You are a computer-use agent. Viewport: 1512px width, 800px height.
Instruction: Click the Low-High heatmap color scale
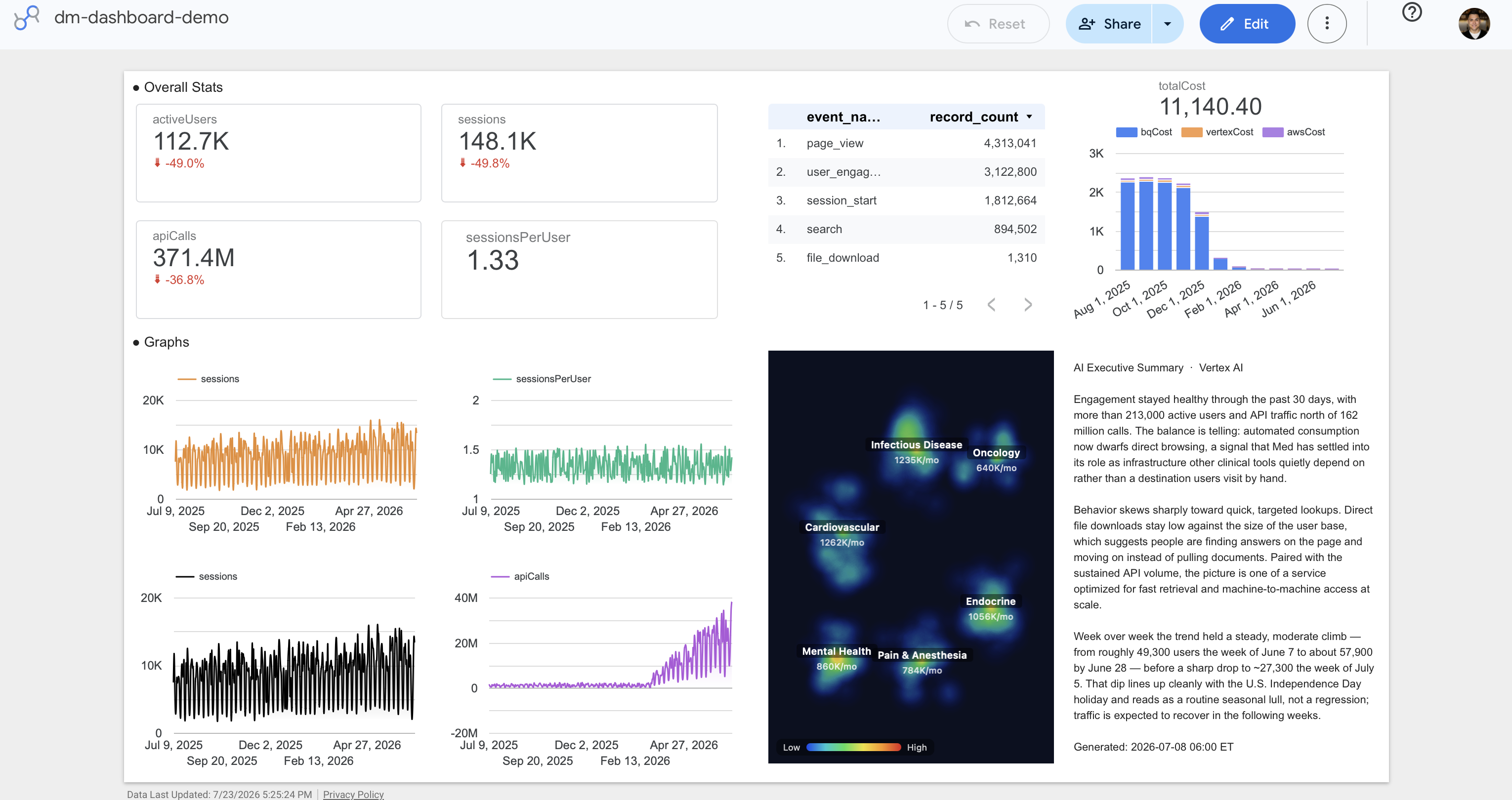click(x=854, y=747)
